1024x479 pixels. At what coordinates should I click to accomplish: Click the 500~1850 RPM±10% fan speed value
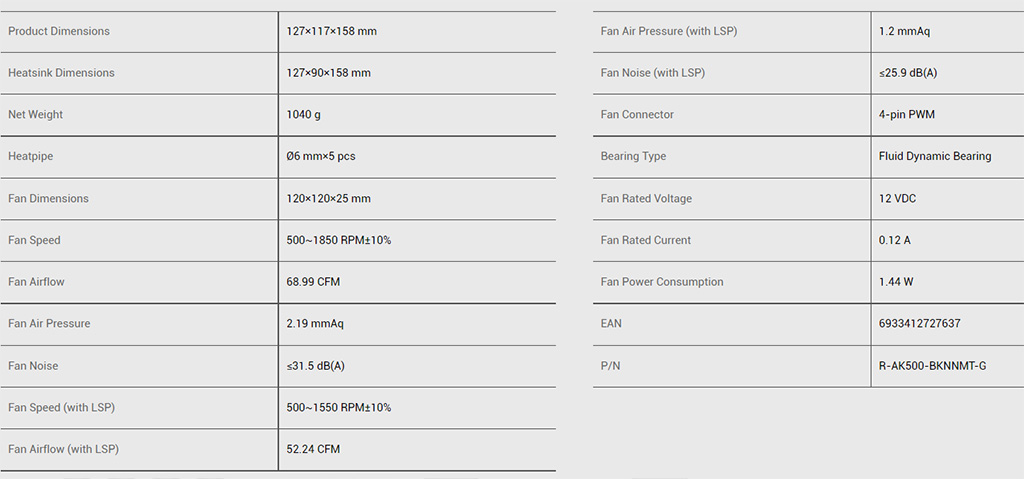[x=338, y=240]
